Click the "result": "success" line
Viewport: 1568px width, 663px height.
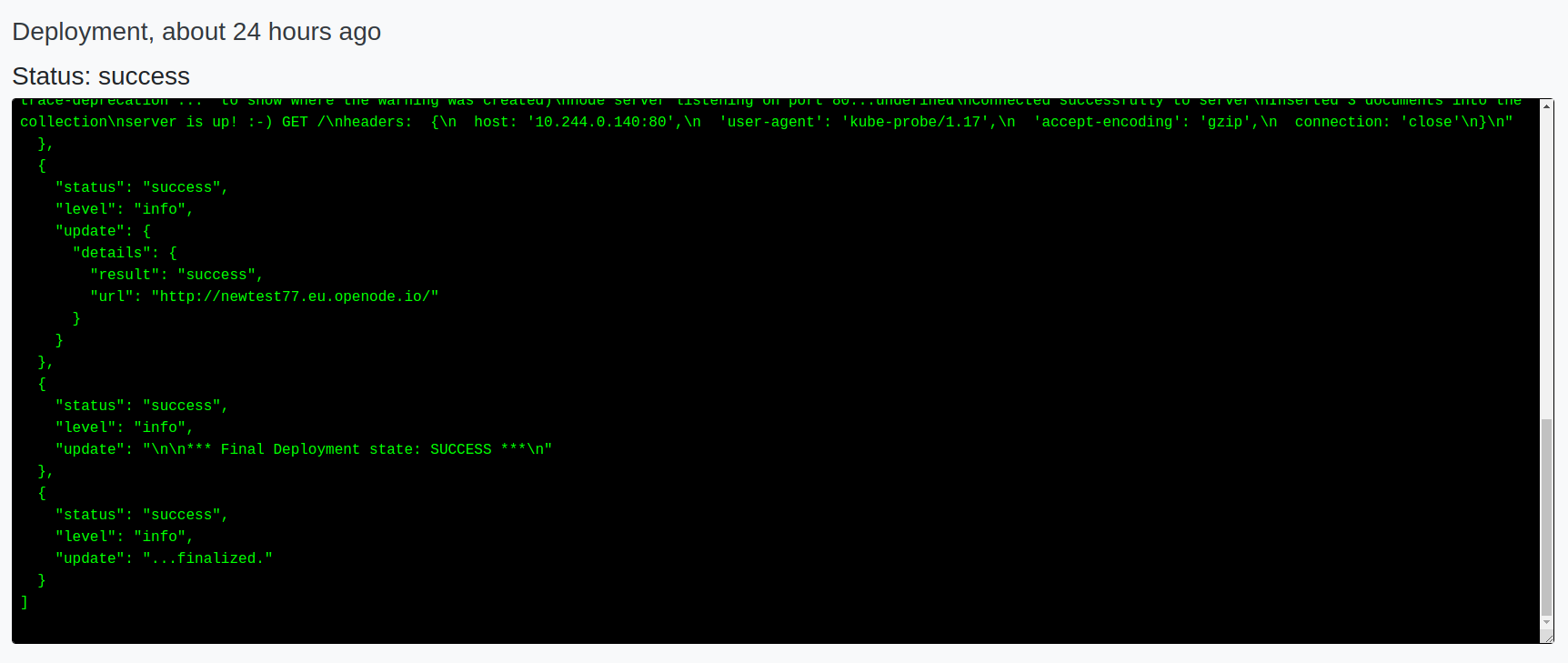[x=176, y=275]
